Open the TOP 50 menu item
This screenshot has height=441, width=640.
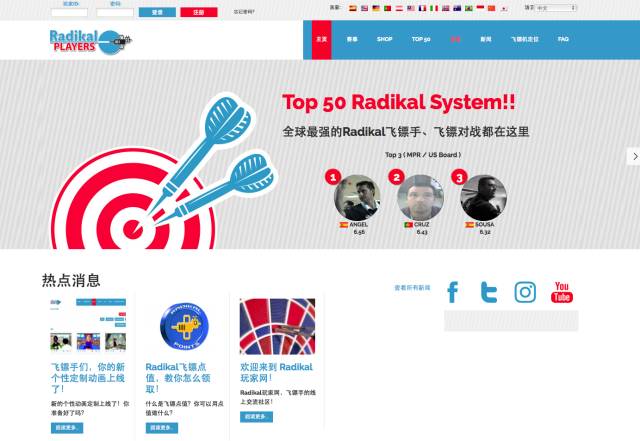(421, 39)
